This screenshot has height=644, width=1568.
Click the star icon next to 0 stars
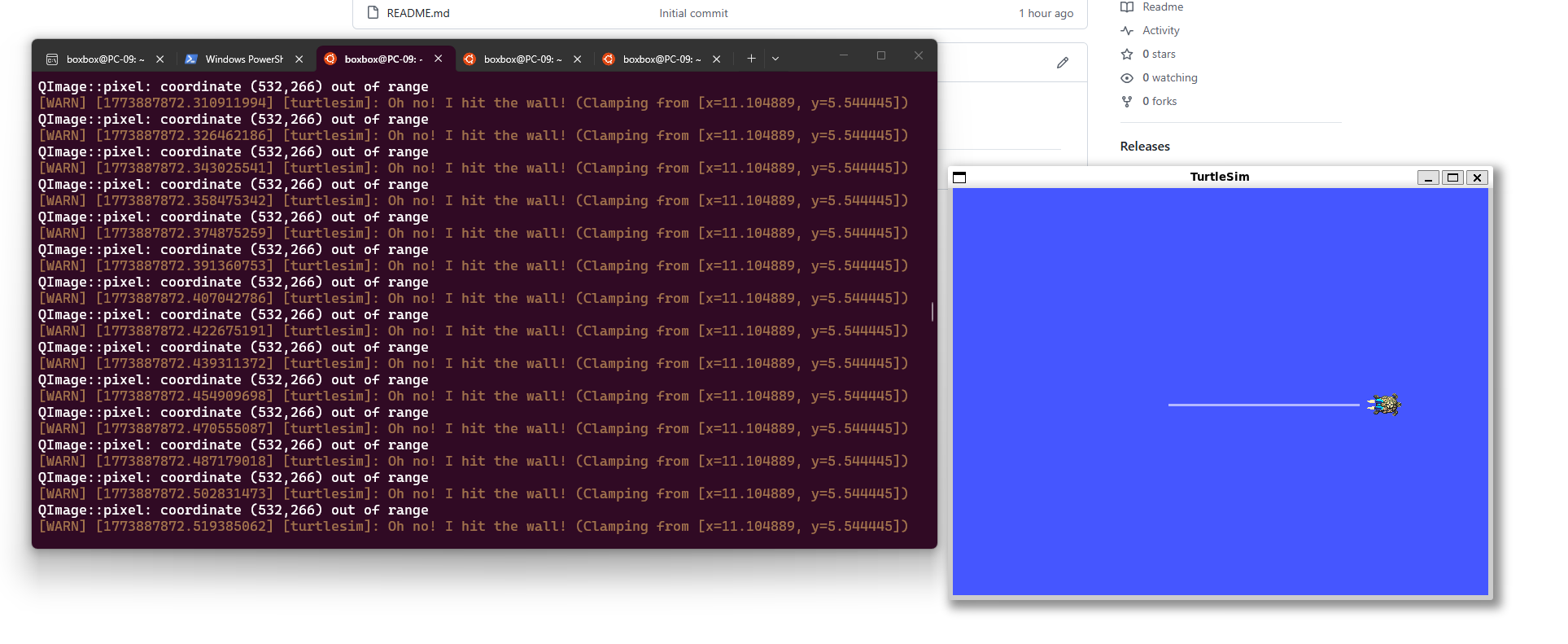coord(1127,54)
